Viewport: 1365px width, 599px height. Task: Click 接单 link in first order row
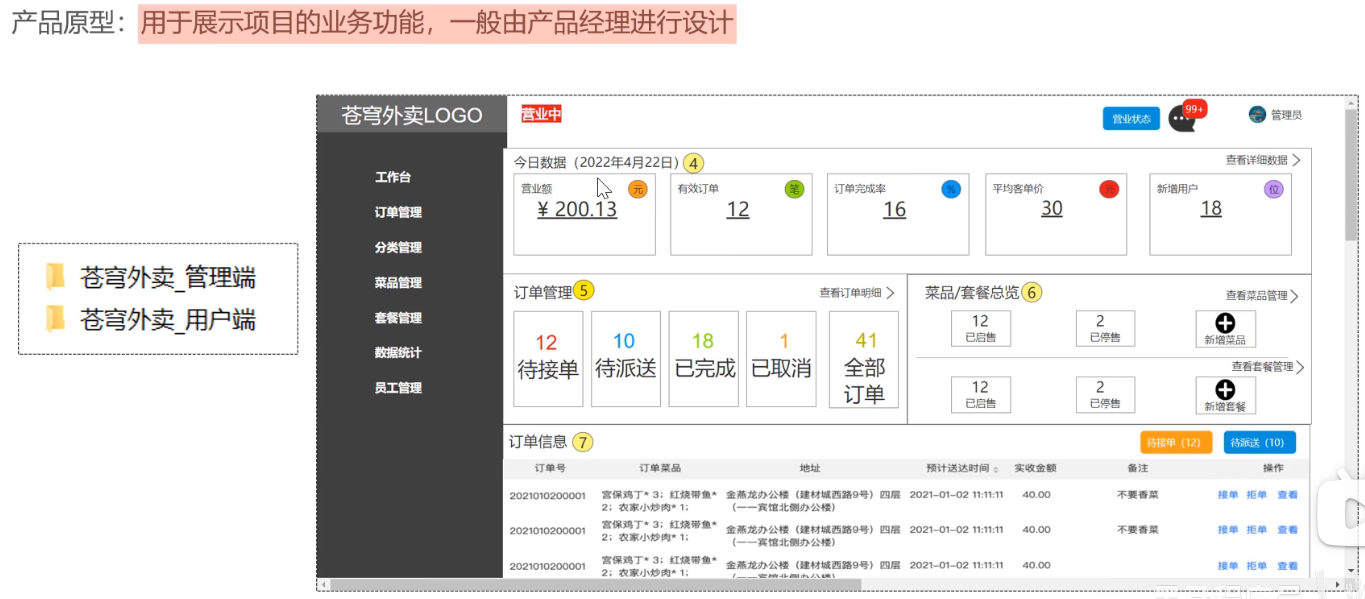point(1227,495)
